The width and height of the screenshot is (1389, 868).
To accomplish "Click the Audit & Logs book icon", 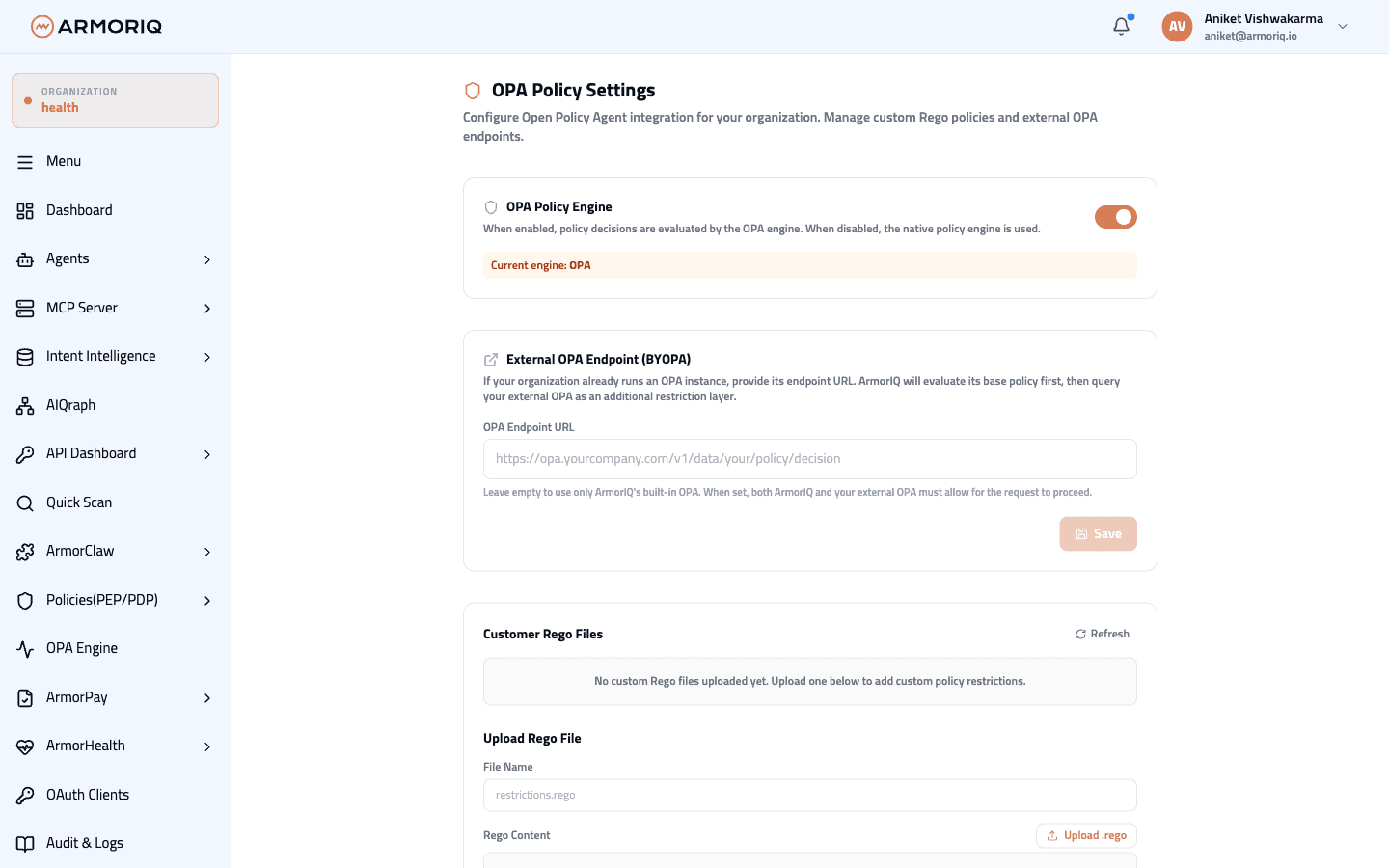I will [x=25, y=844].
